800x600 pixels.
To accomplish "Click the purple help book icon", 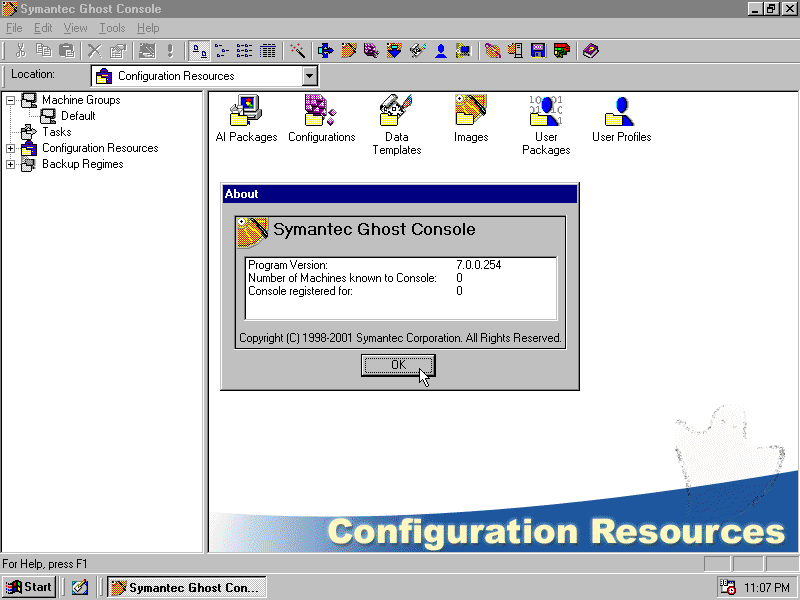I will coord(590,51).
